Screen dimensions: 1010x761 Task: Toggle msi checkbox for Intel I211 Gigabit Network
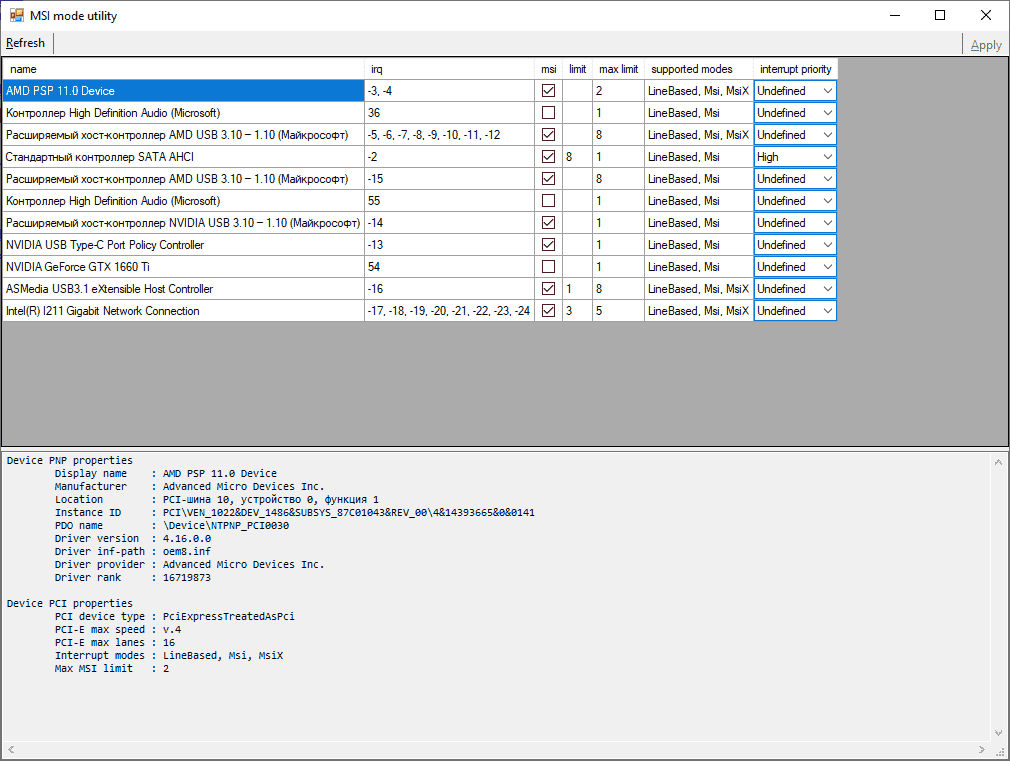click(x=548, y=310)
